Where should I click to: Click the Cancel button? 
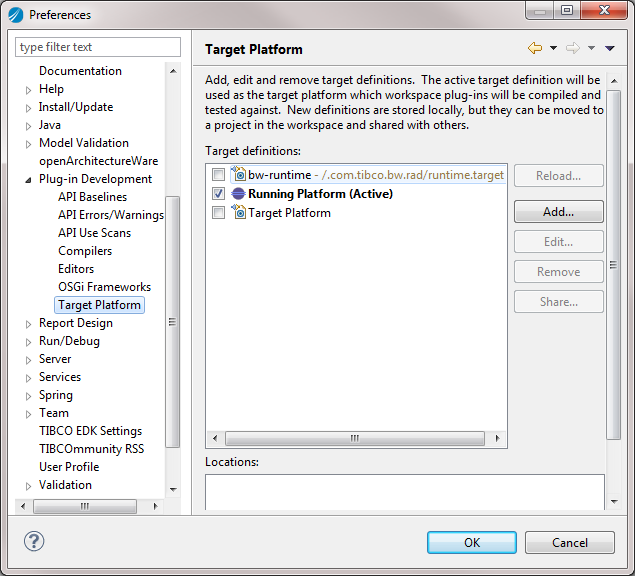click(x=570, y=542)
